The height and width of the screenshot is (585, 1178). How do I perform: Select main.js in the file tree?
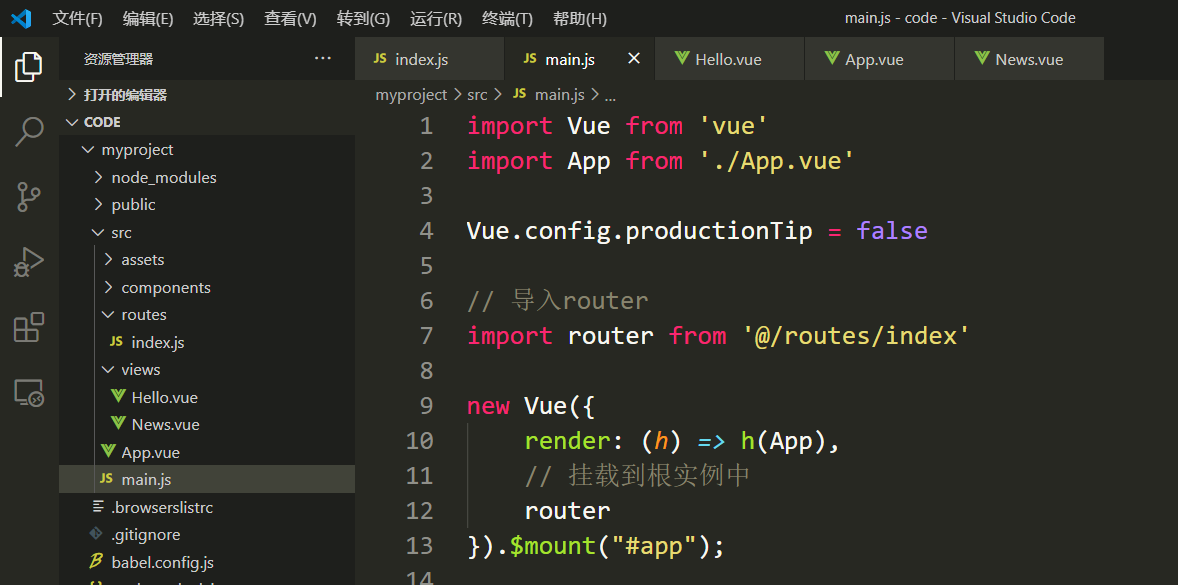coord(207,479)
